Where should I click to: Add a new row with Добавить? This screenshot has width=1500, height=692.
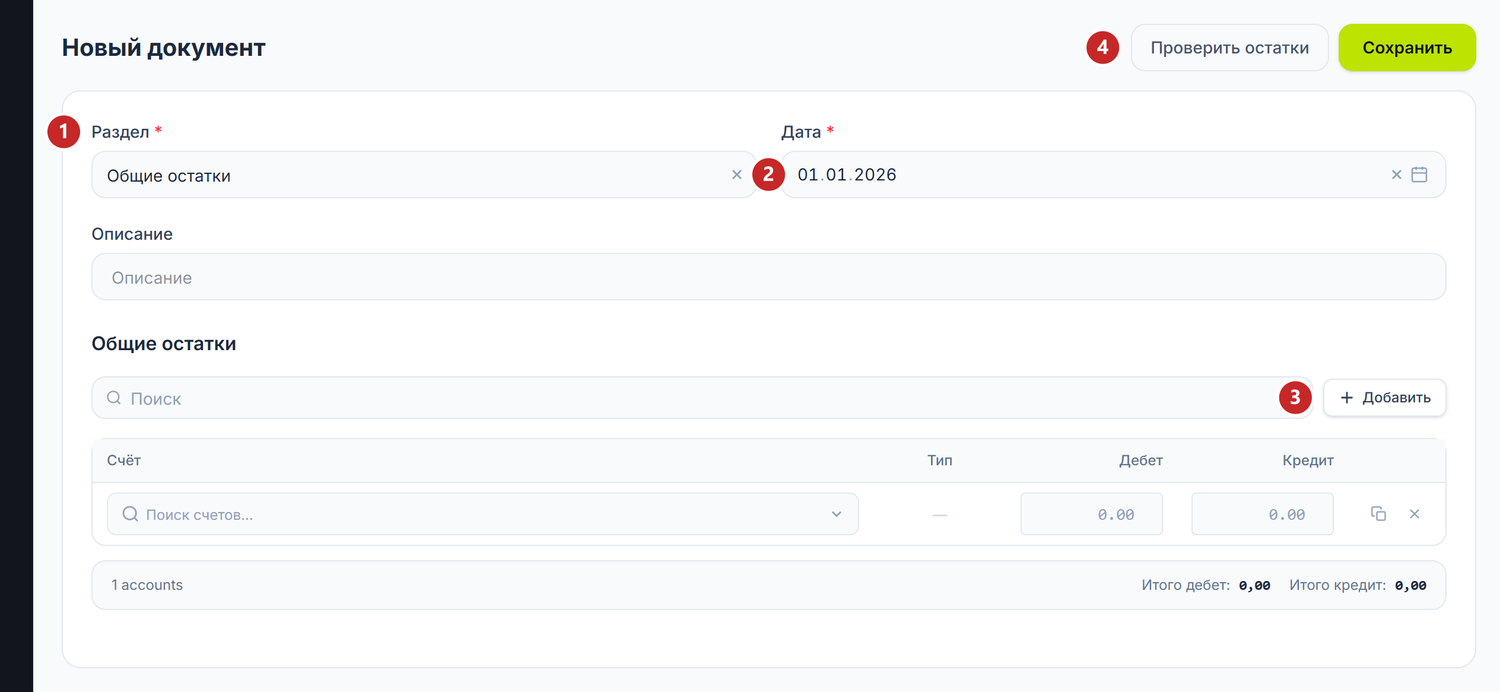tap(1385, 398)
